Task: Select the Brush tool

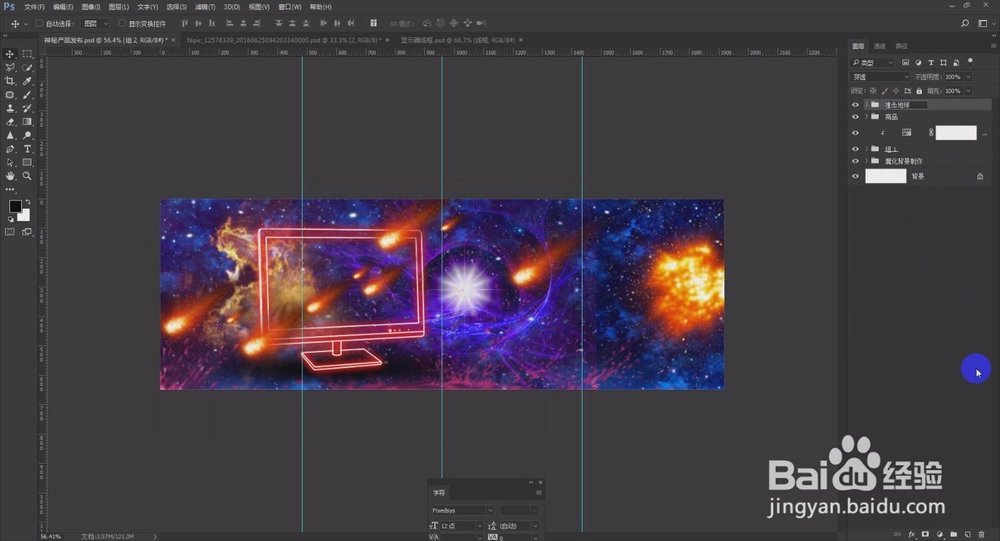Action: point(27,94)
